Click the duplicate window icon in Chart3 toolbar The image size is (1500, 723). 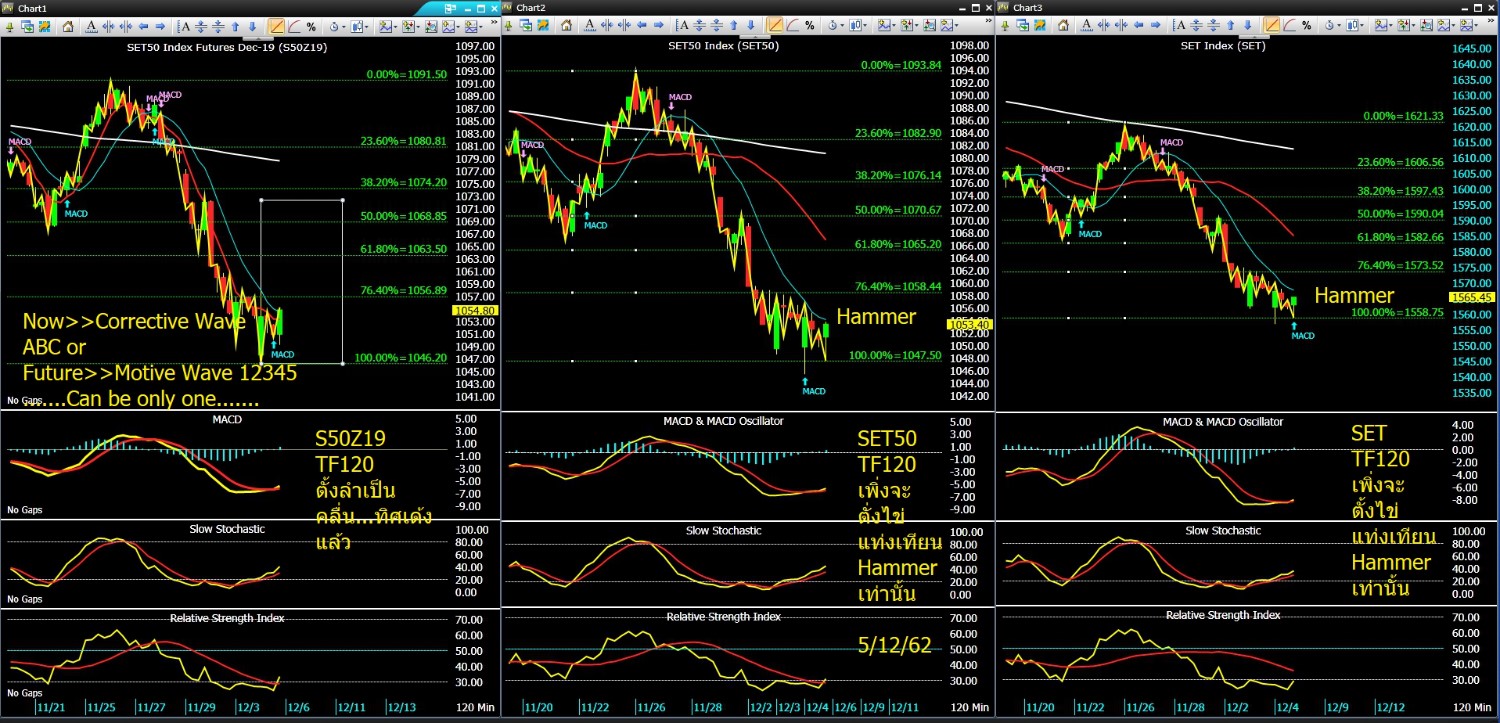tap(1024, 26)
